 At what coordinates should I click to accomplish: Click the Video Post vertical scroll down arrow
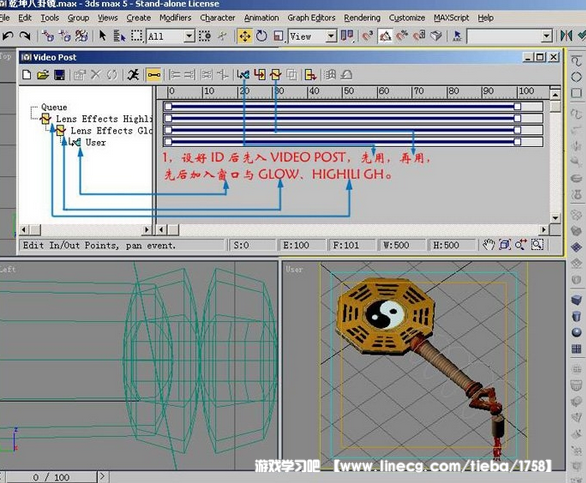click(x=555, y=218)
